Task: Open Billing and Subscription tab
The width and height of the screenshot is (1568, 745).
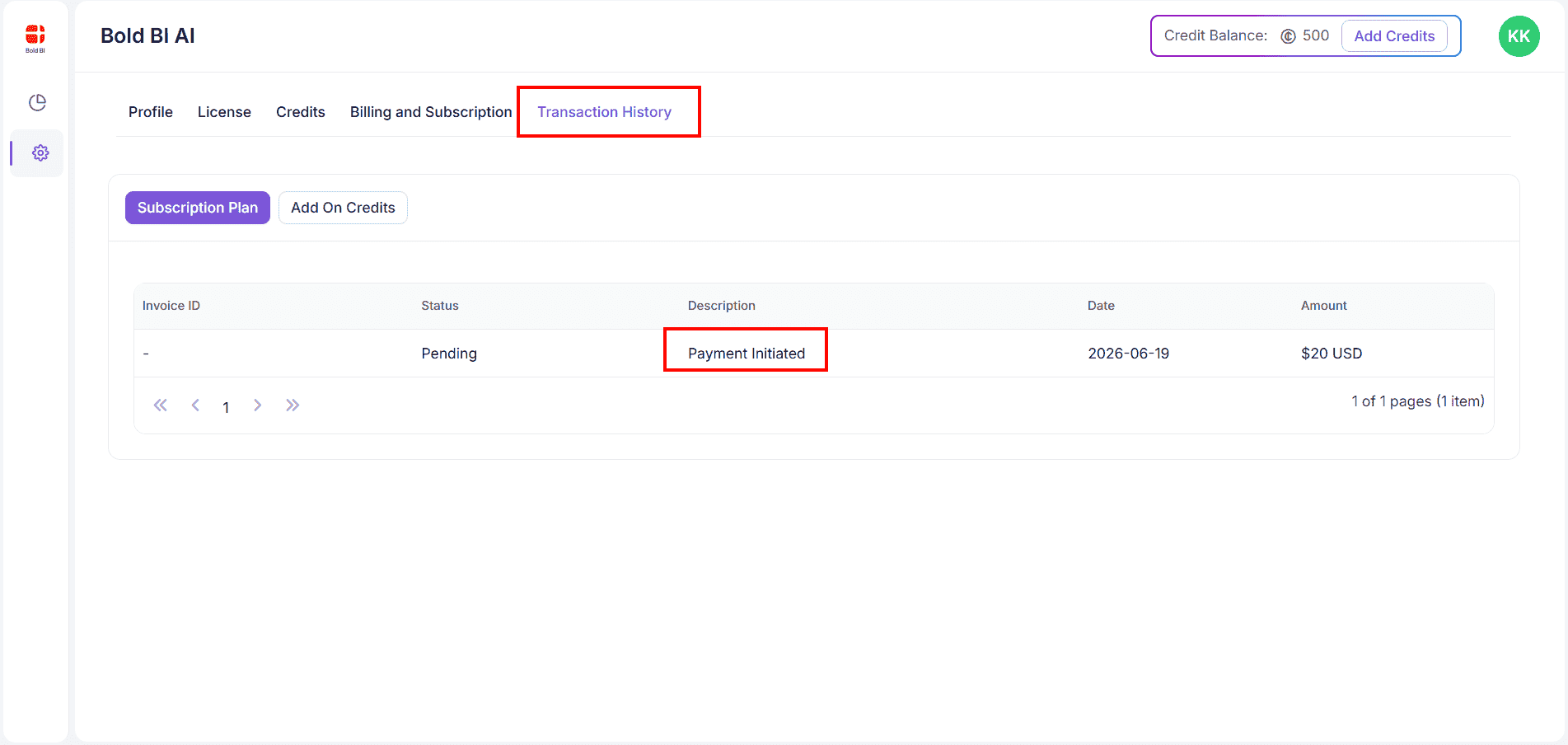Action: click(x=431, y=112)
